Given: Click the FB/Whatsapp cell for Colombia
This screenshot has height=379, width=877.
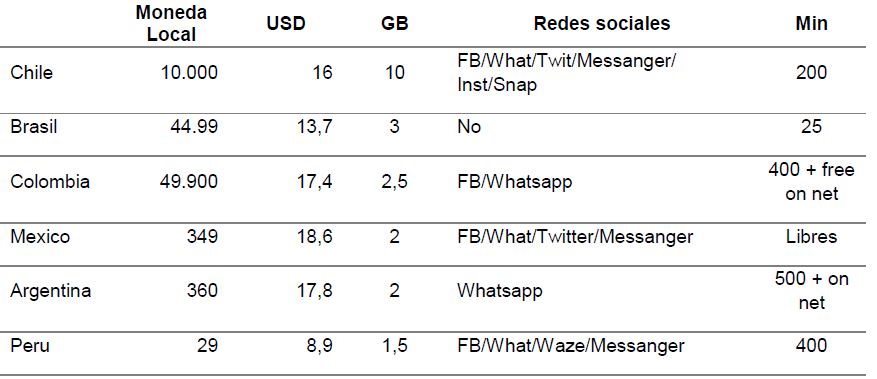Looking at the screenshot, I should click(515, 182).
